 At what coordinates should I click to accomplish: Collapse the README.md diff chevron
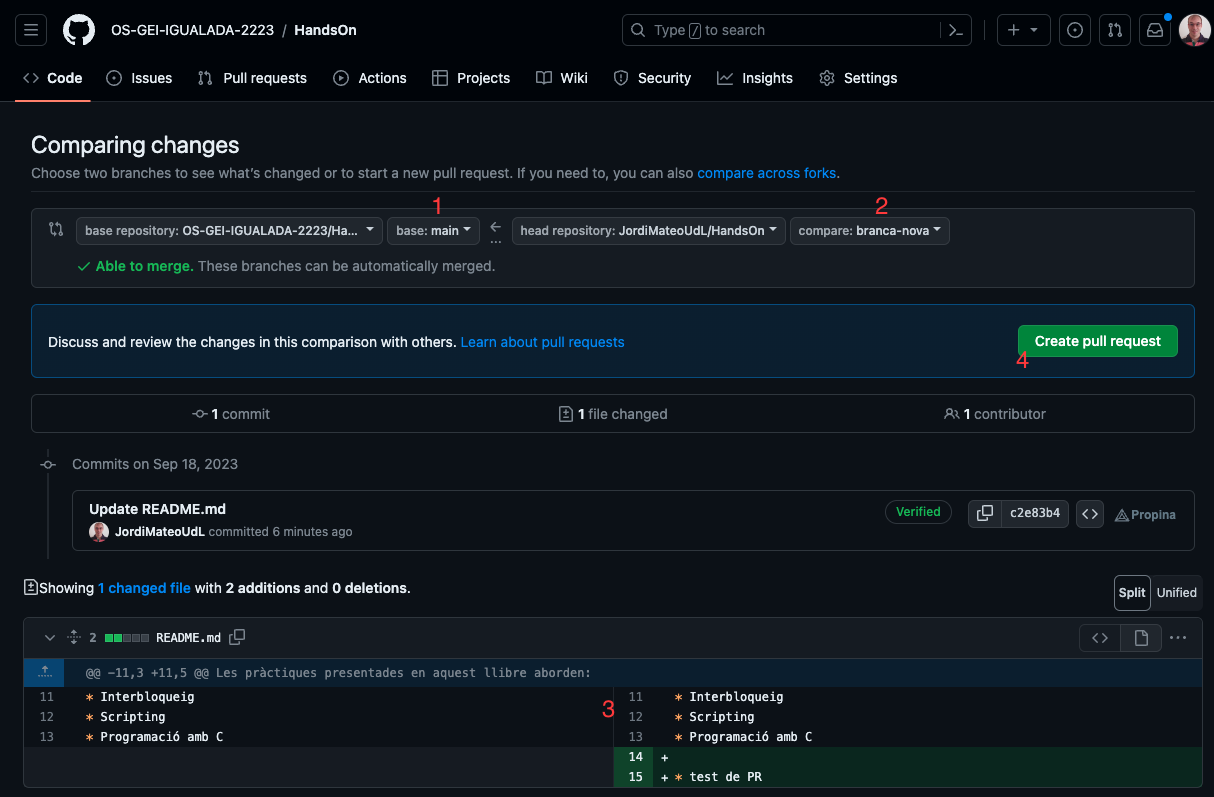50,637
